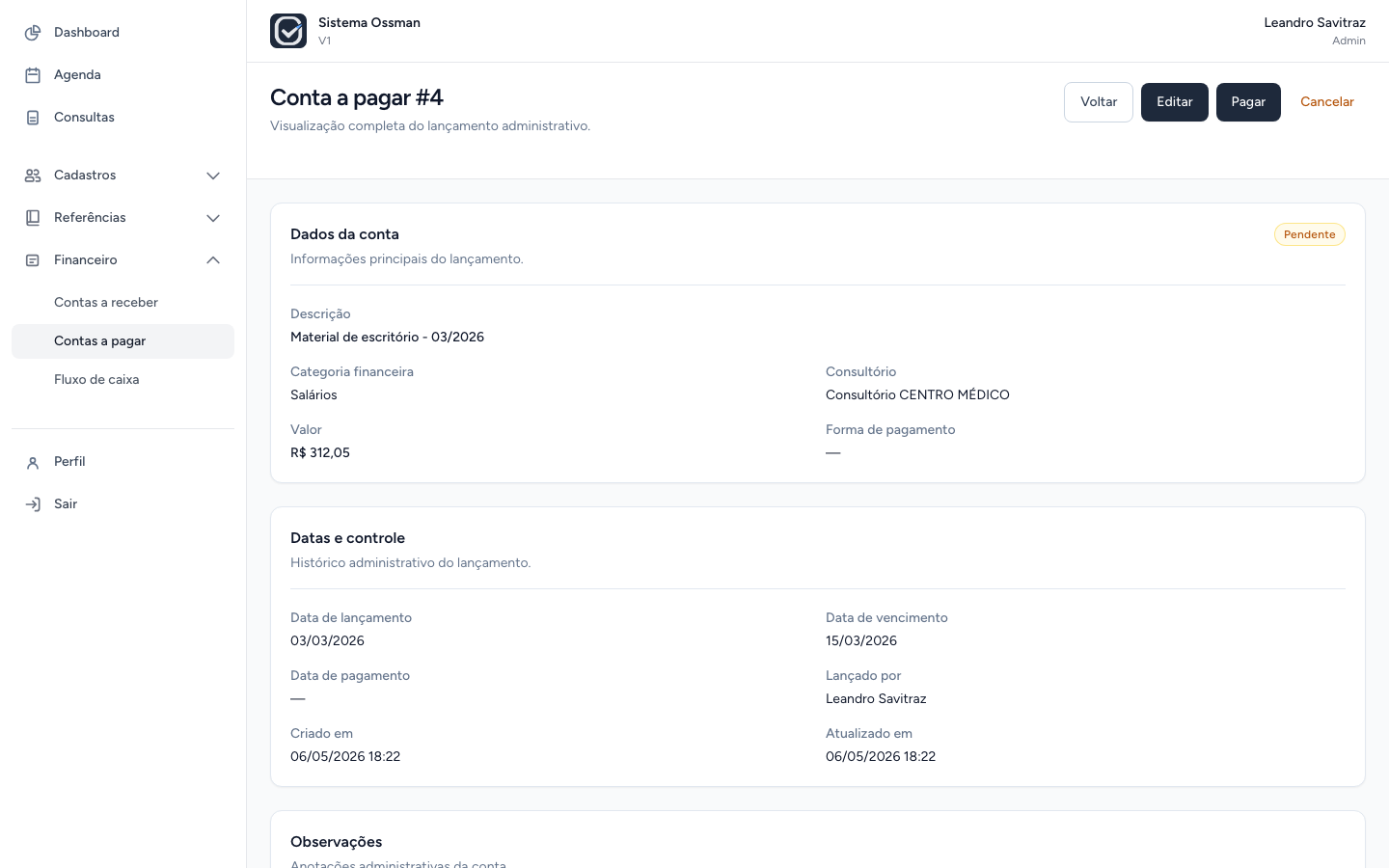Click the Perfil user icon
Image resolution: width=1389 pixels, height=868 pixels.
click(33, 462)
